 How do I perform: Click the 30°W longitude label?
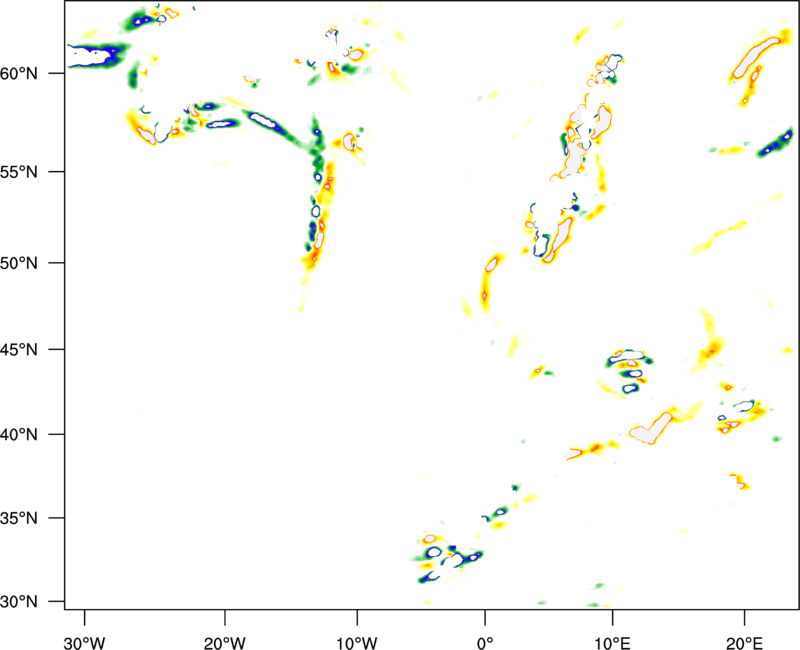[84, 643]
